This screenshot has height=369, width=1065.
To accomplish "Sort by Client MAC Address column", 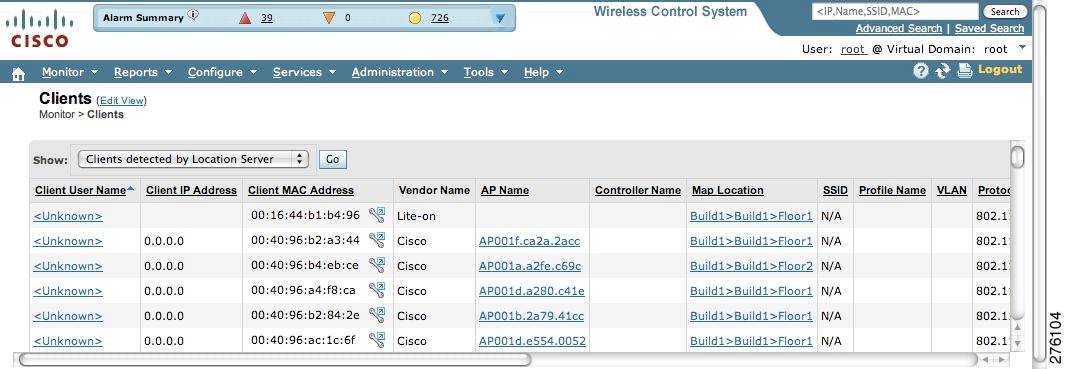I will click(301, 191).
